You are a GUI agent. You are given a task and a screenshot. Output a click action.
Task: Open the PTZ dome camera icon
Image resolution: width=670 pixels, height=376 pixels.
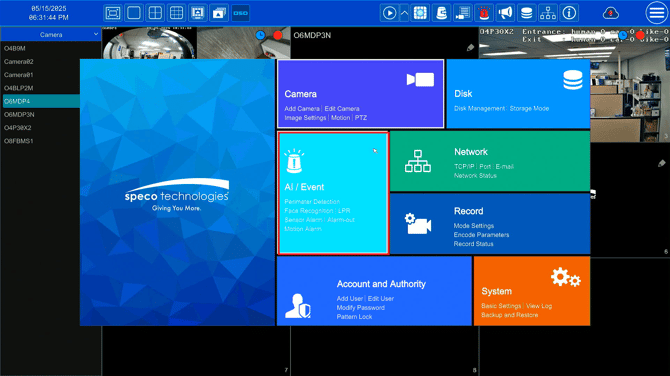point(441,13)
